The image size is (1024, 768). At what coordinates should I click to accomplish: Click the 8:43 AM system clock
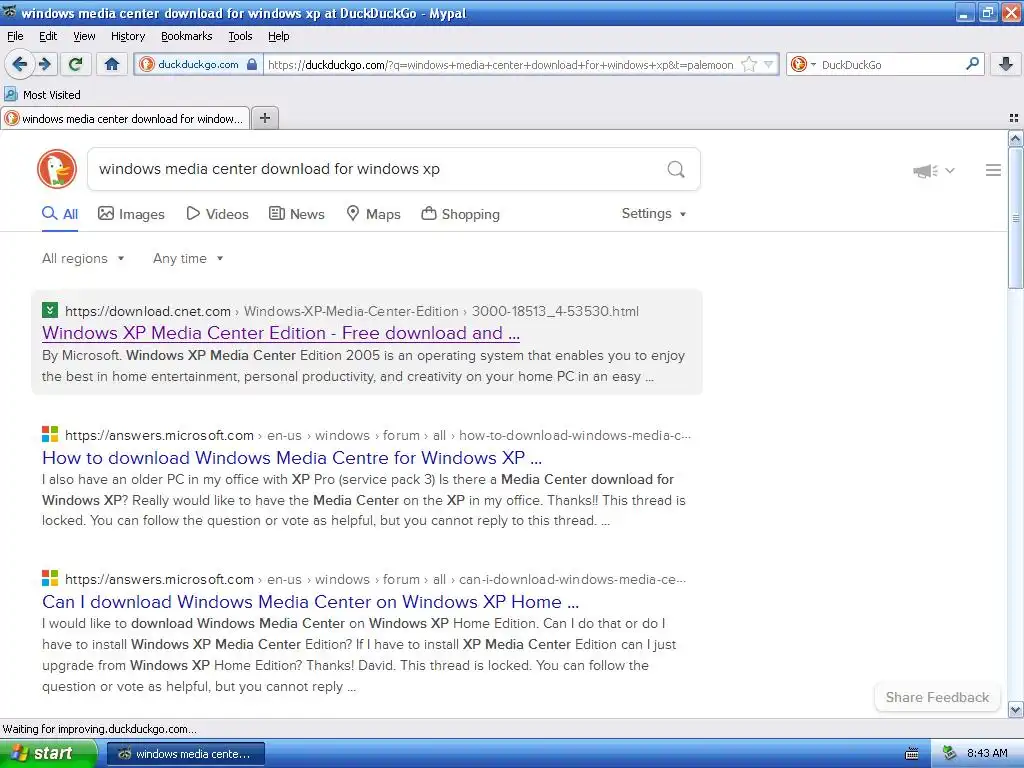point(987,754)
